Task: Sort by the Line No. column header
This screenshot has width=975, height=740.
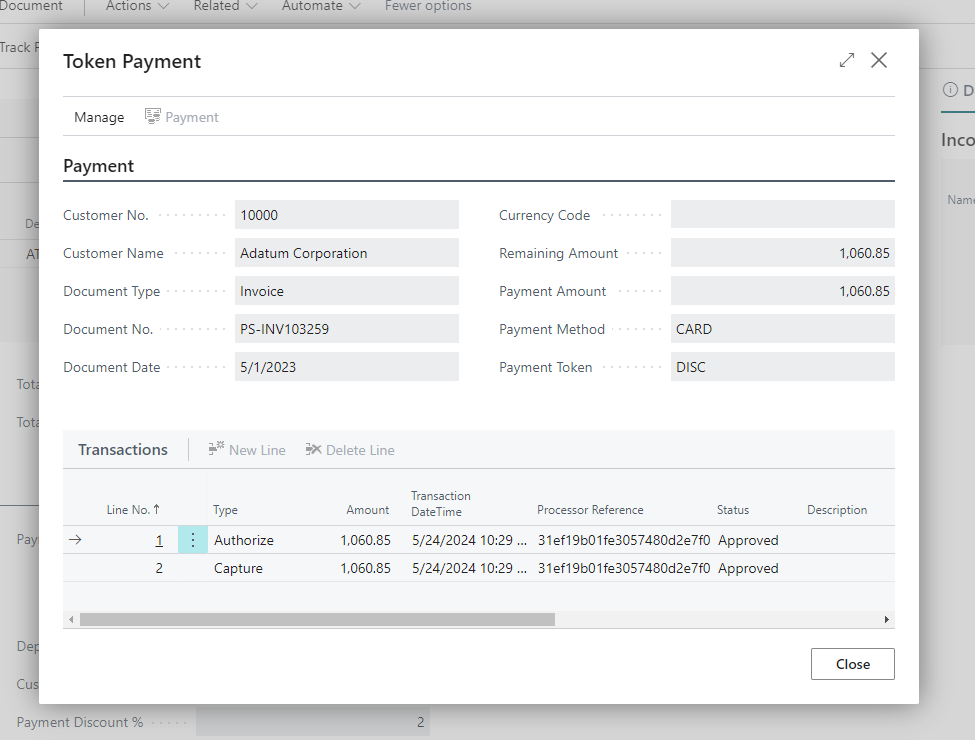Action: click(133, 510)
